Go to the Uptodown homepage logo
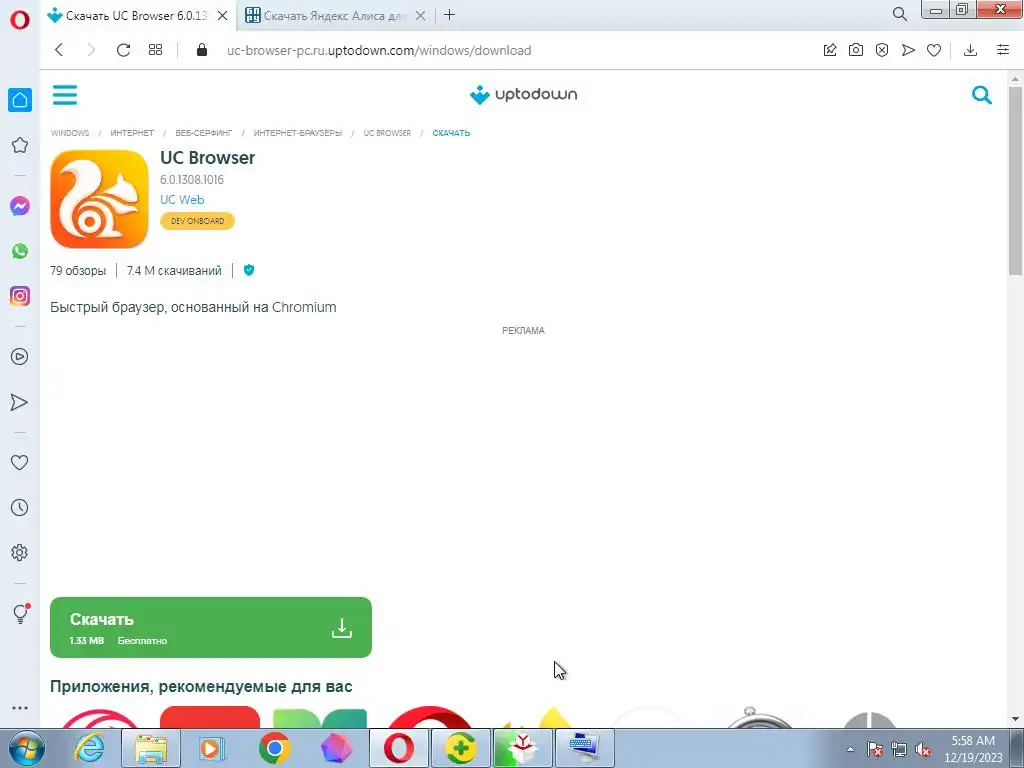 click(x=523, y=95)
